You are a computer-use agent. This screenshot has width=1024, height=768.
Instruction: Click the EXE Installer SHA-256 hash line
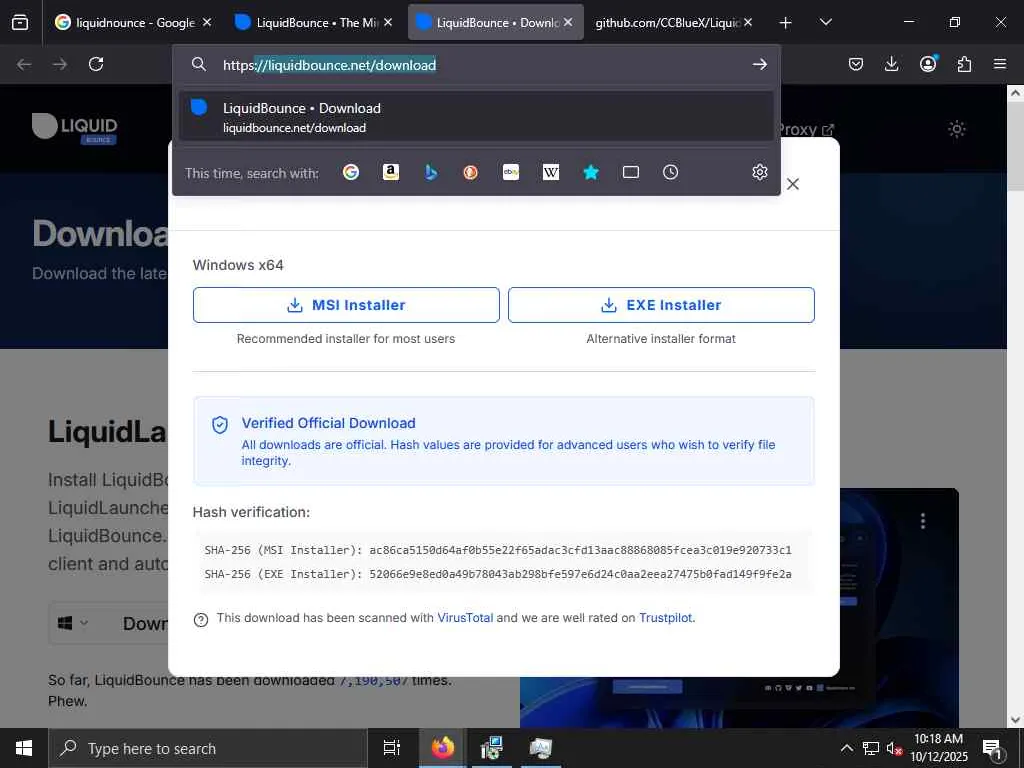click(x=498, y=574)
